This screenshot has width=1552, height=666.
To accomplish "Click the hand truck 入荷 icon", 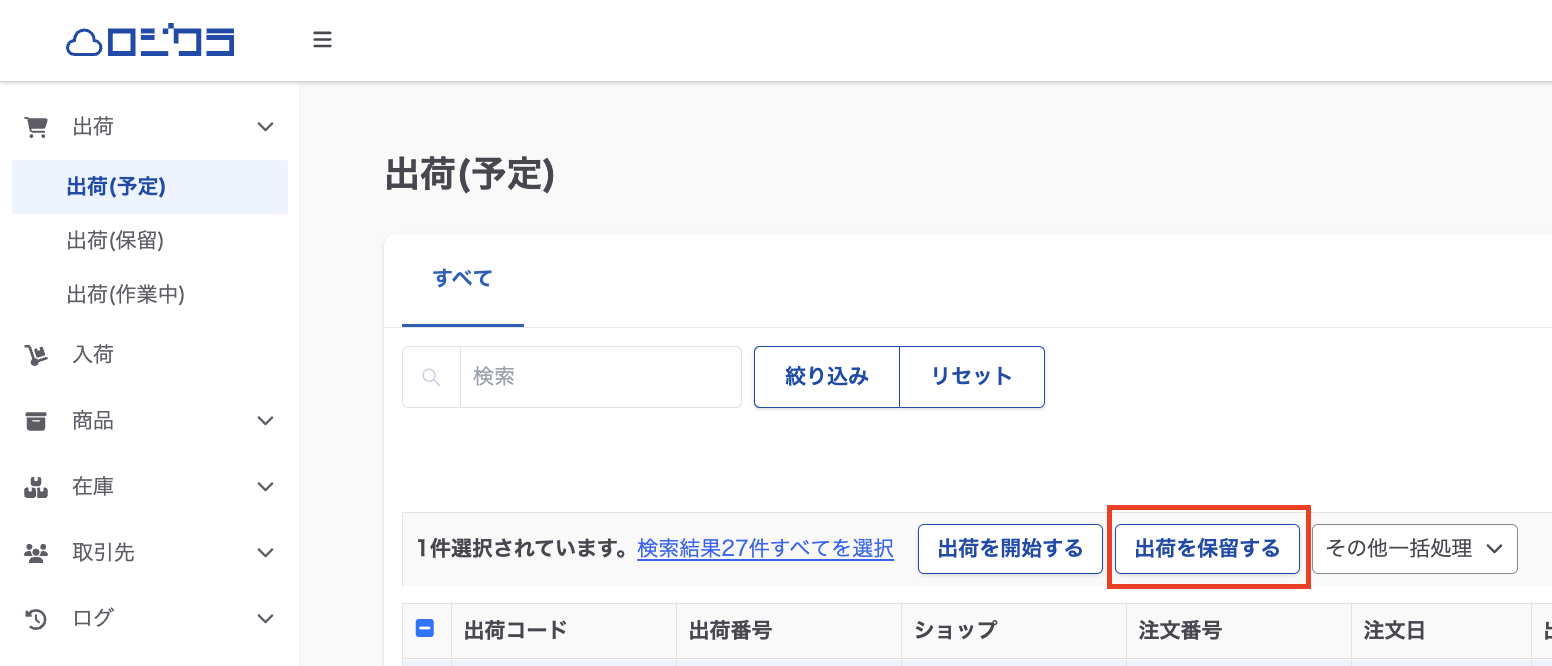I will (36, 355).
